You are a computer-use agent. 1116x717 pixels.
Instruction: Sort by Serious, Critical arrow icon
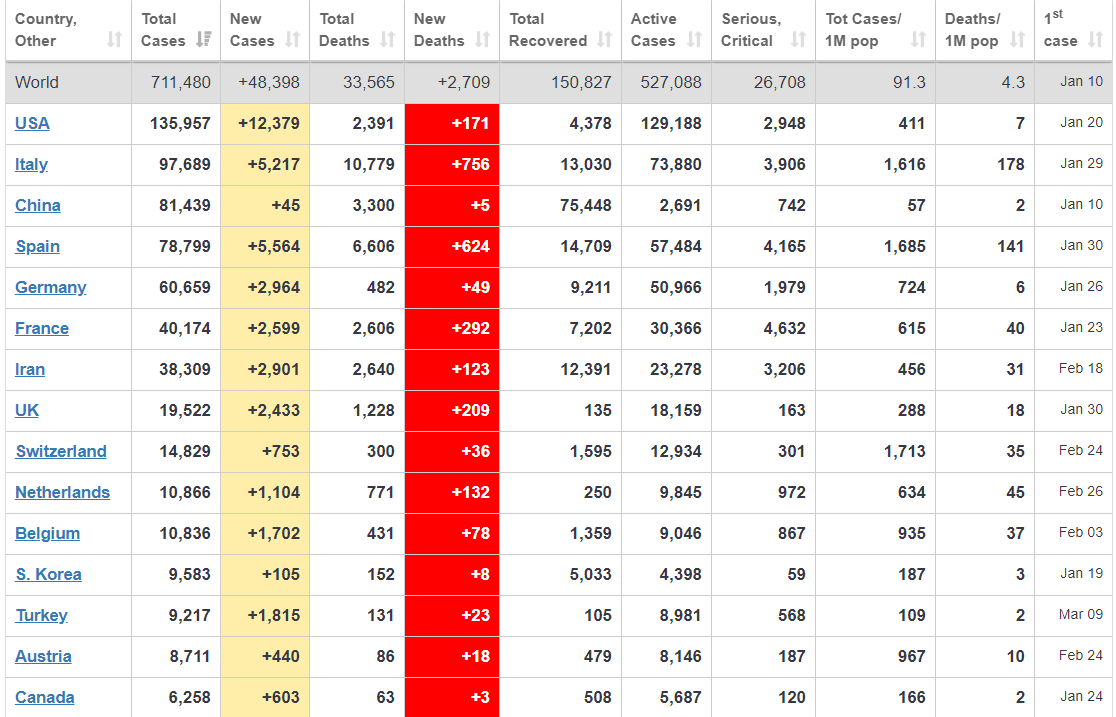point(798,40)
